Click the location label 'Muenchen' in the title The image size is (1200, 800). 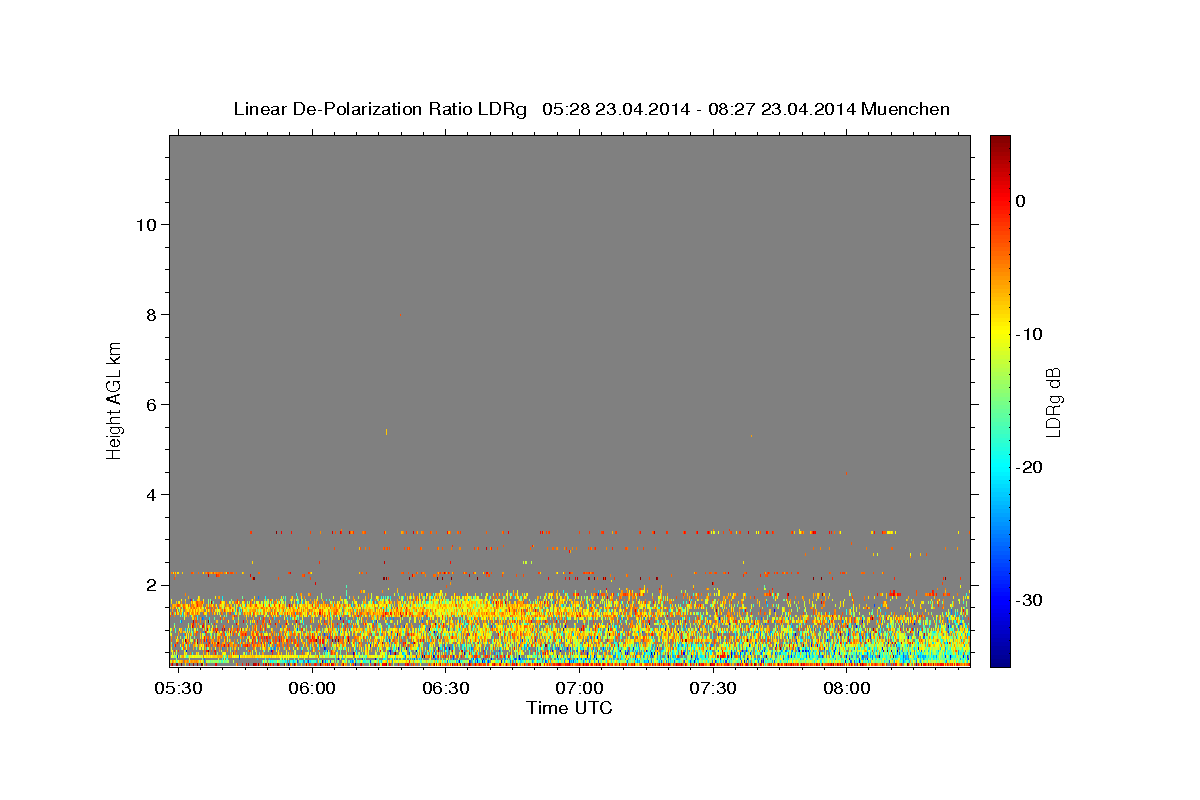tap(905, 109)
